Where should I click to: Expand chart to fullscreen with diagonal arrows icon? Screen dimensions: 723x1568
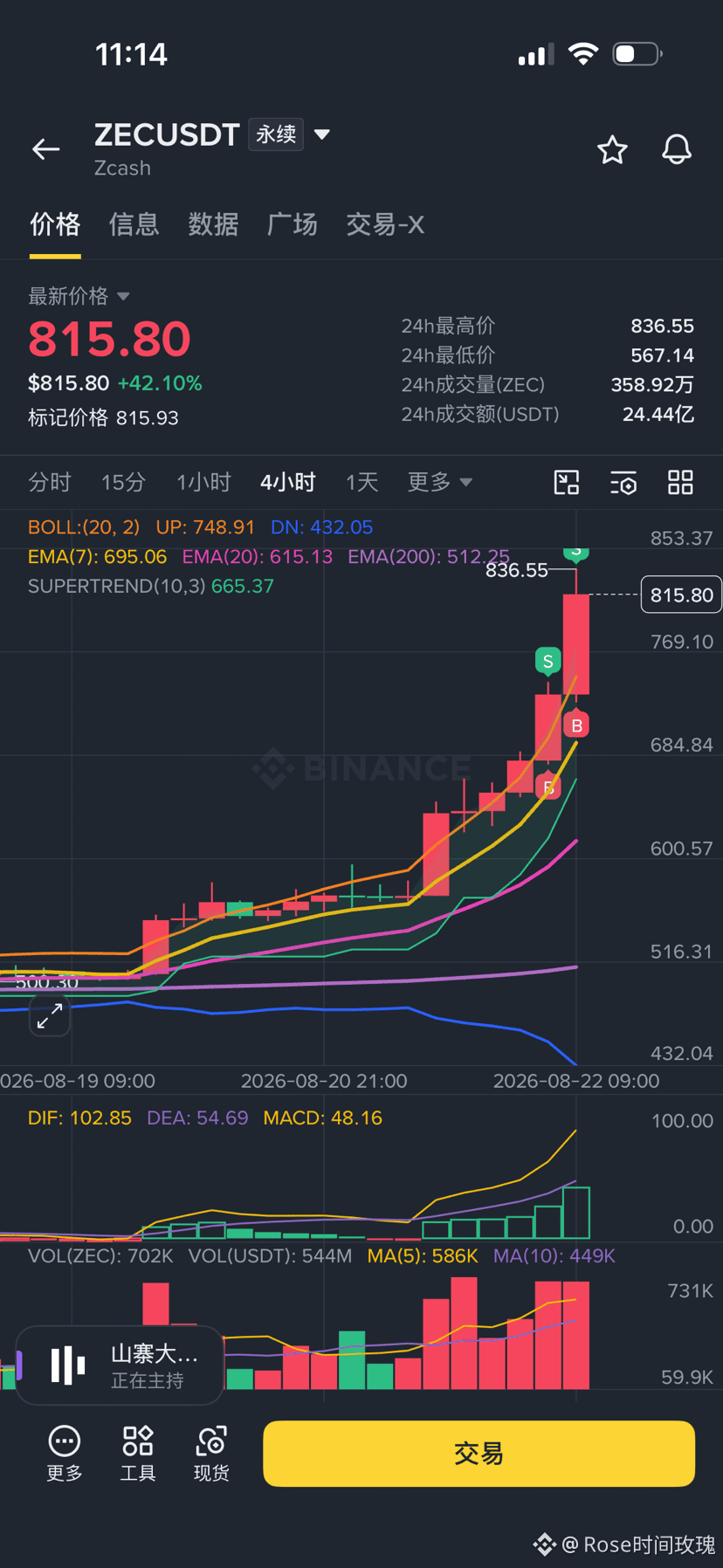pos(50,1015)
